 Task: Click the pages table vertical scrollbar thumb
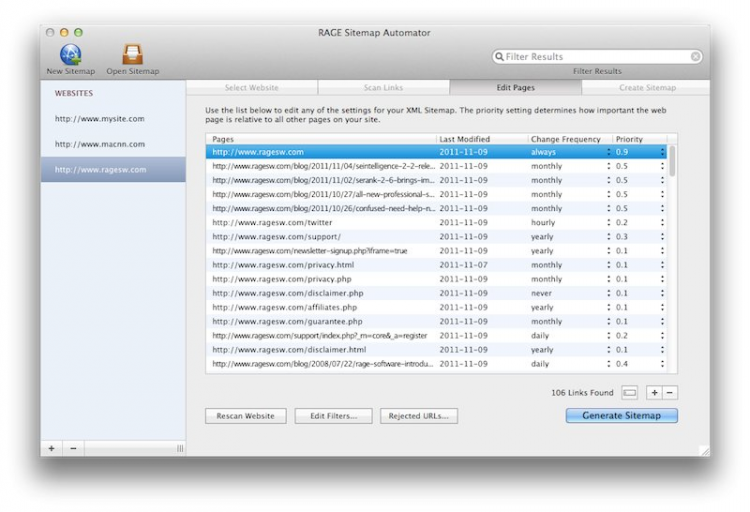[672, 162]
